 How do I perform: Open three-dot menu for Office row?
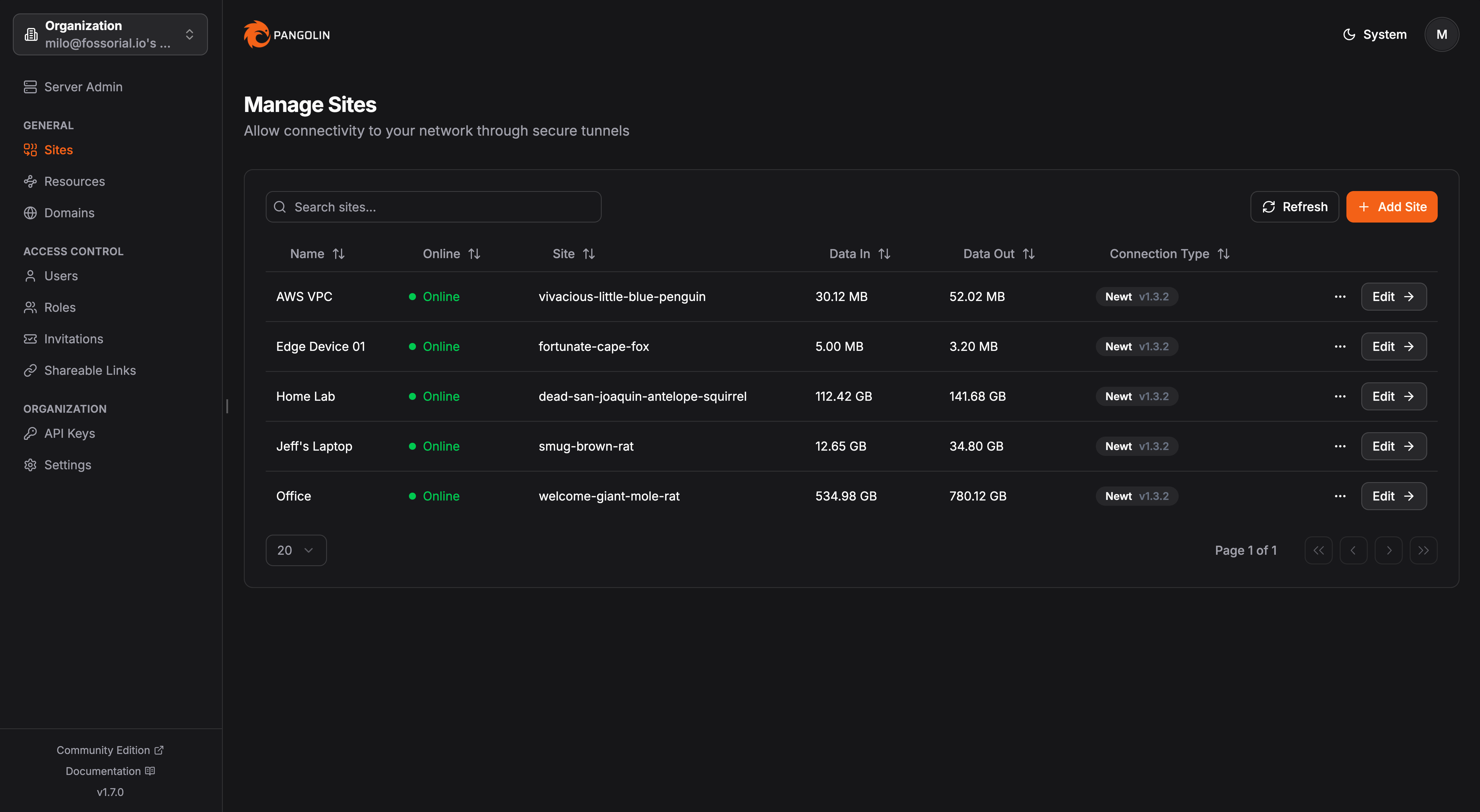coord(1340,496)
